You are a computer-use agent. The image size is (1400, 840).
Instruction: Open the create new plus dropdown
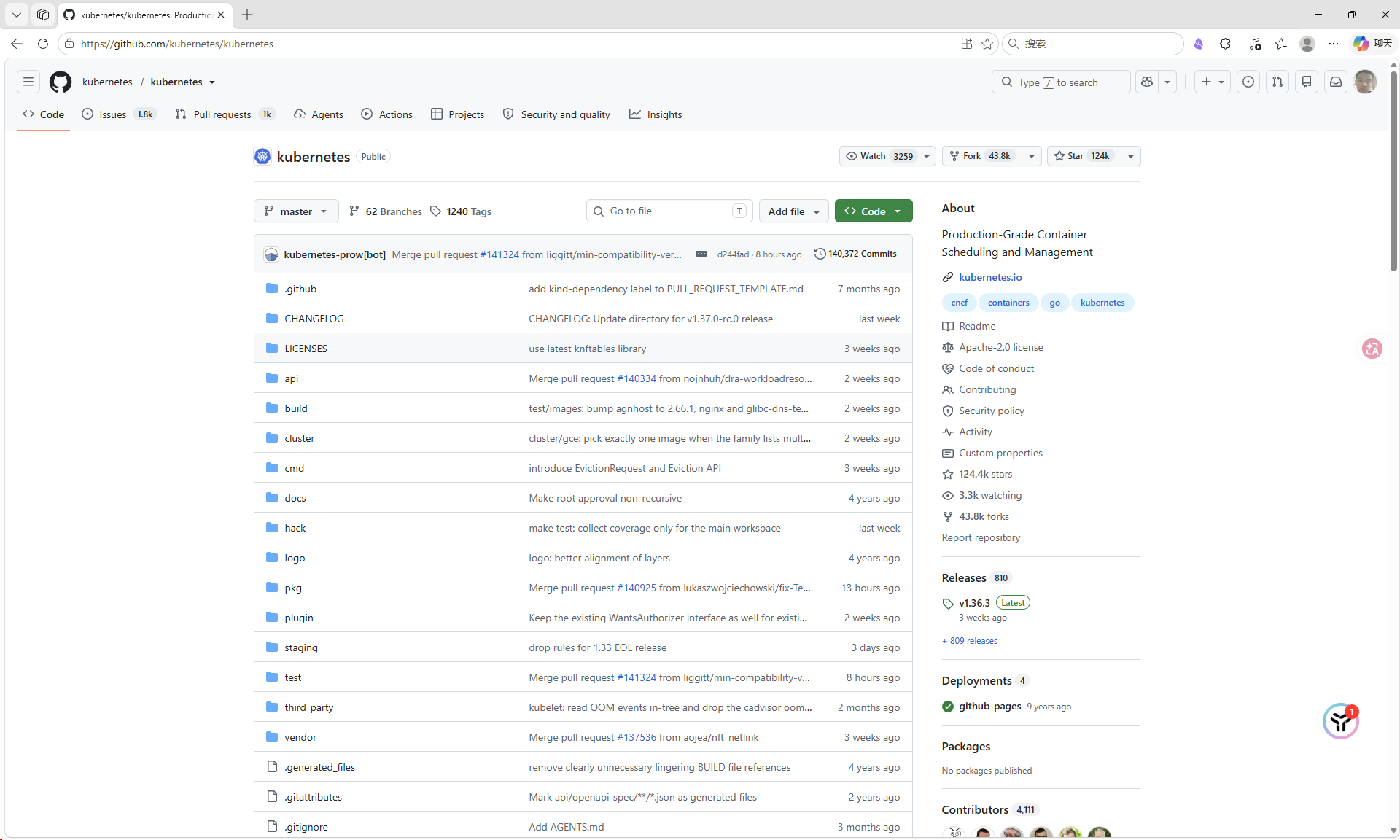pyautogui.click(x=1213, y=82)
